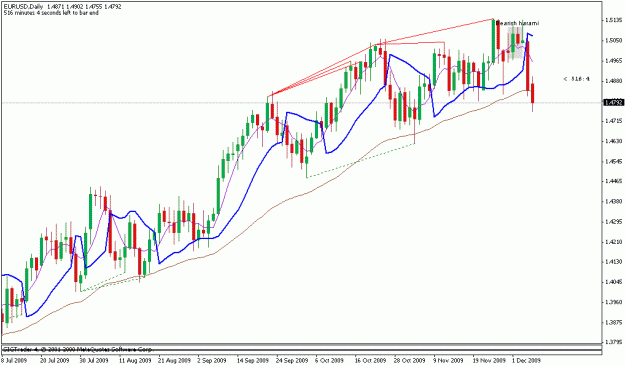Click the 'EURUSD,Daily' chart title text

(x=23, y=7)
